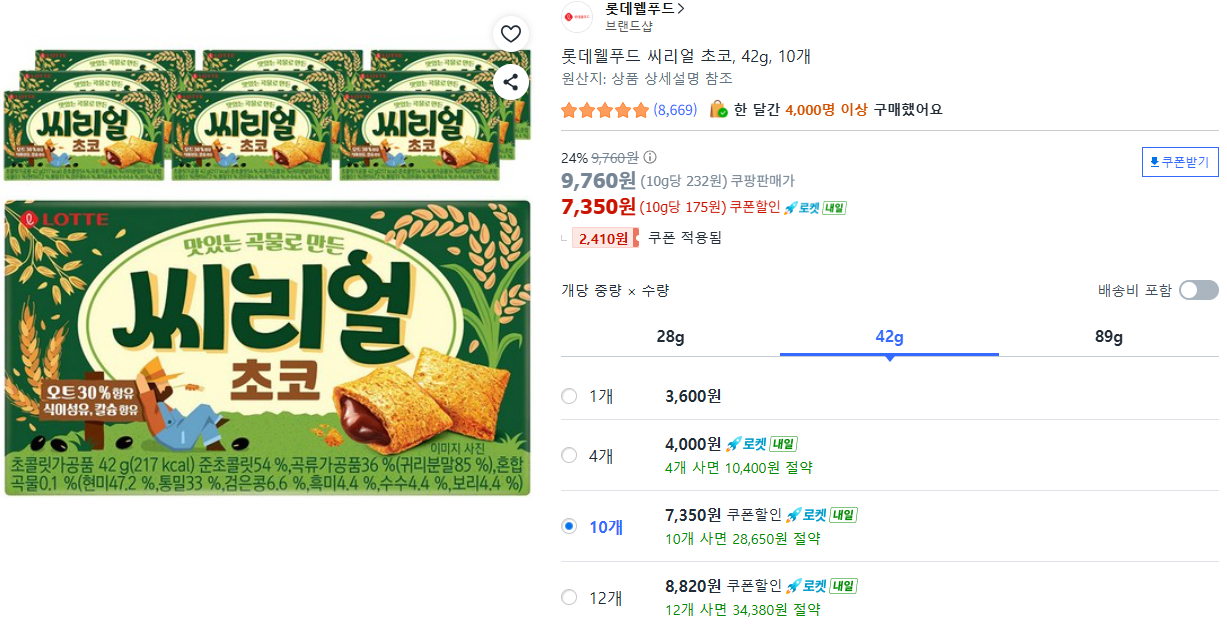Click the share icon on product image

tap(511, 82)
